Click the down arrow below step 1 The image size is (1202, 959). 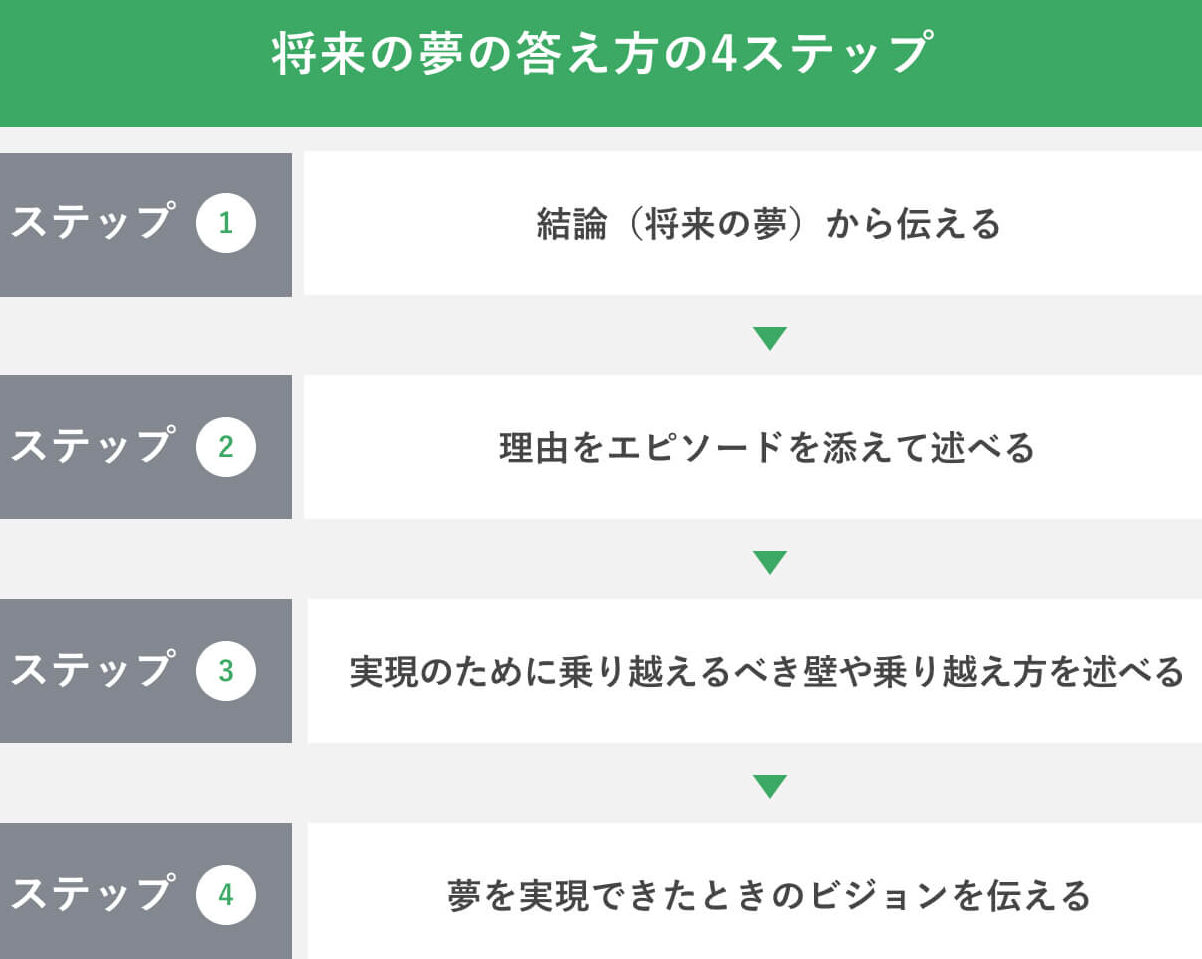(769, 338)
